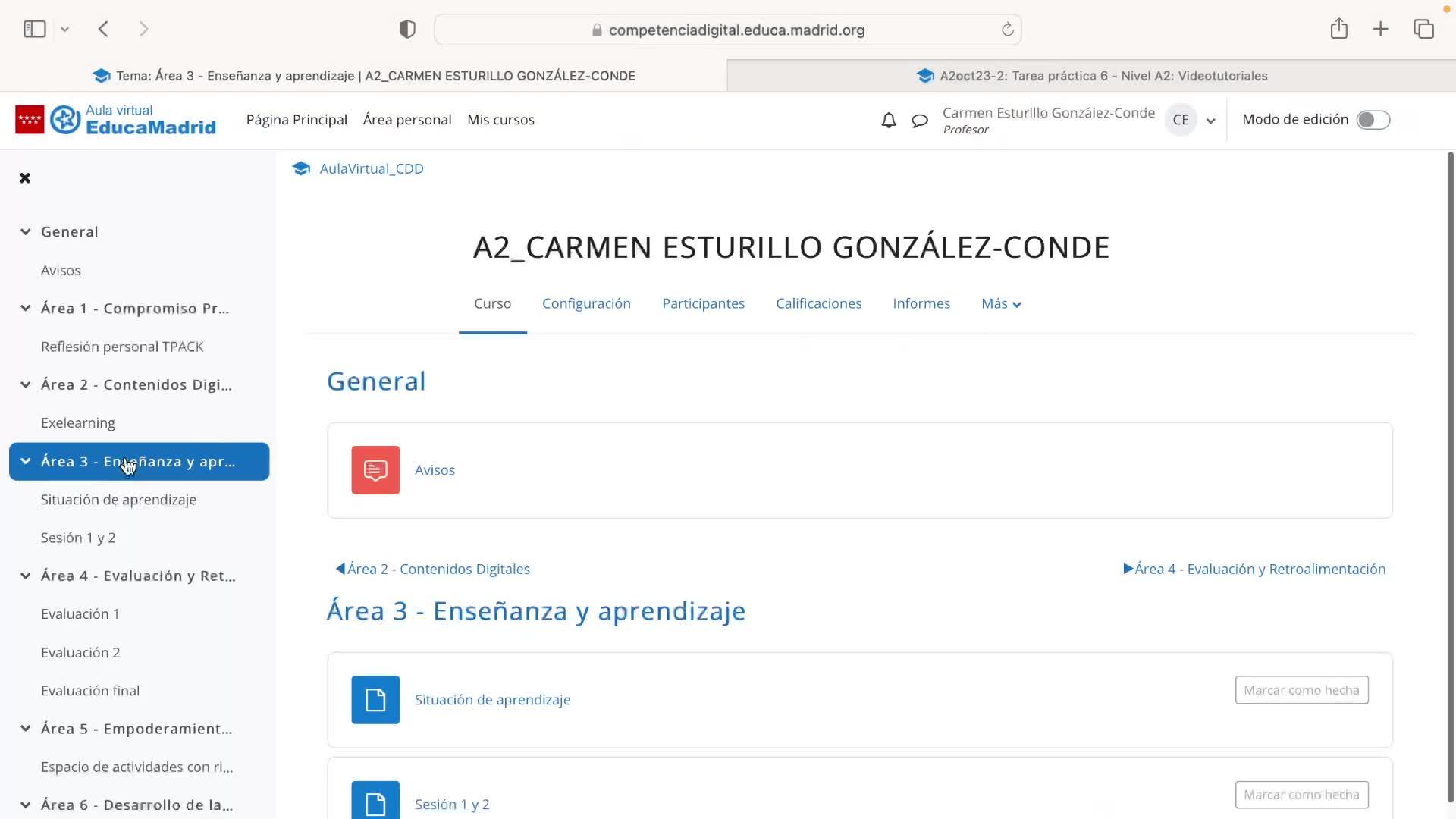The height and width of the screenshot is (819, 1456).
Task: Click the Situación de aprendizaje page icon
Action: pyautogui.click(x=375, y=699)
